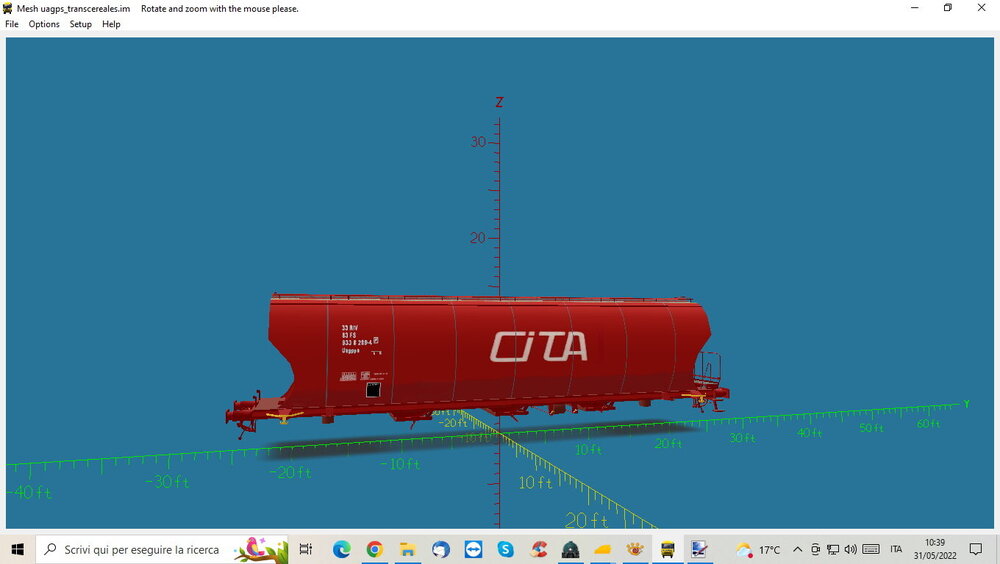
Task: Open Thunderbird mail from the taskbar
Action: 441,549
